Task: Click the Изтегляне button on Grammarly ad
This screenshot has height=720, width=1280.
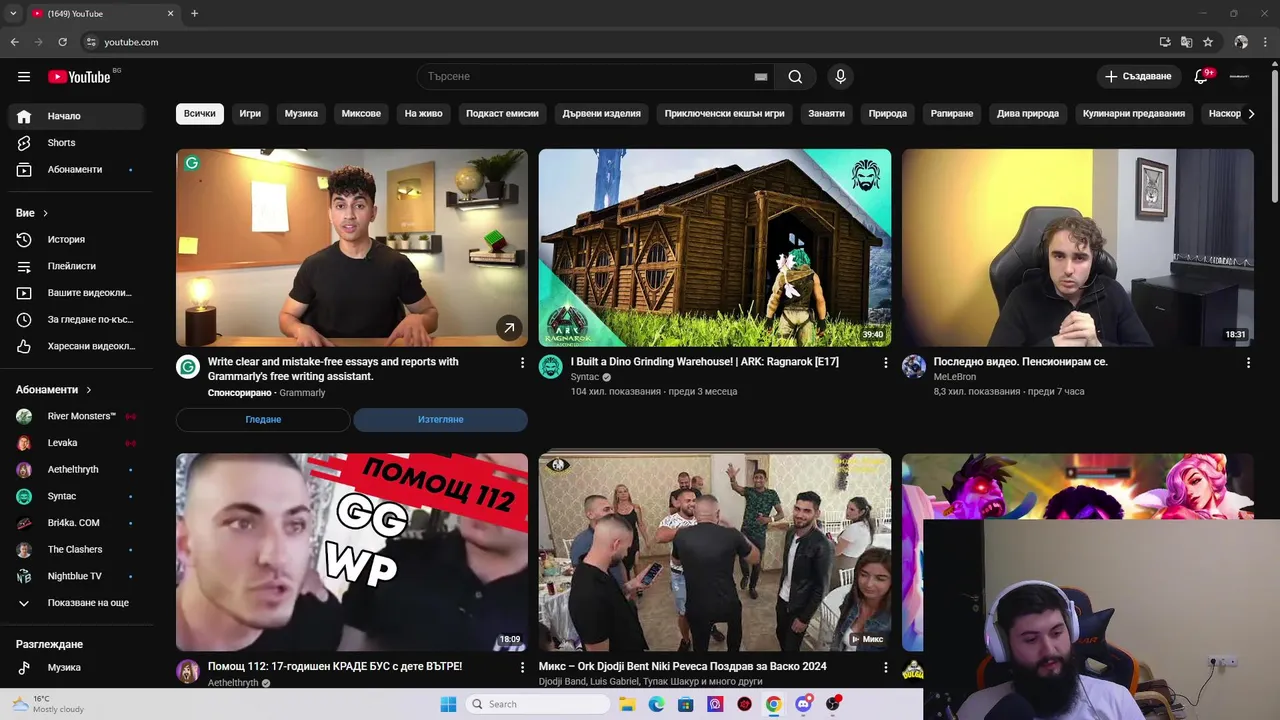Action: tap(440, 419)
